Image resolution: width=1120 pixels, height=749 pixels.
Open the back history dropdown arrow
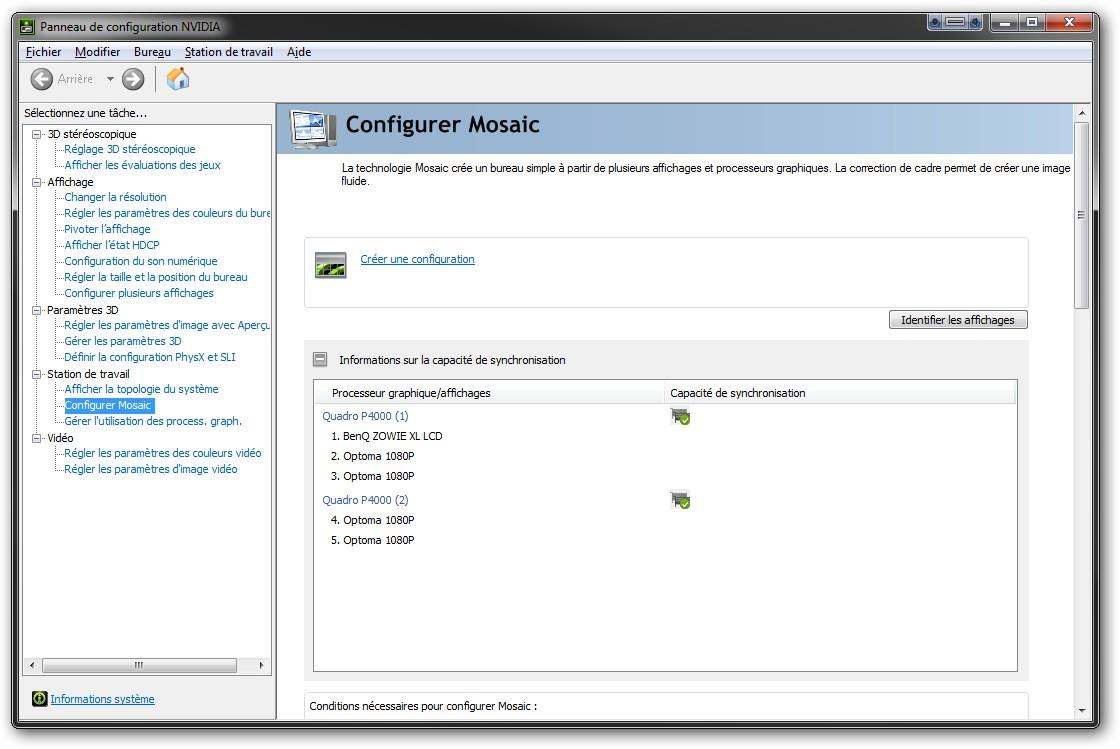[110, 79]
